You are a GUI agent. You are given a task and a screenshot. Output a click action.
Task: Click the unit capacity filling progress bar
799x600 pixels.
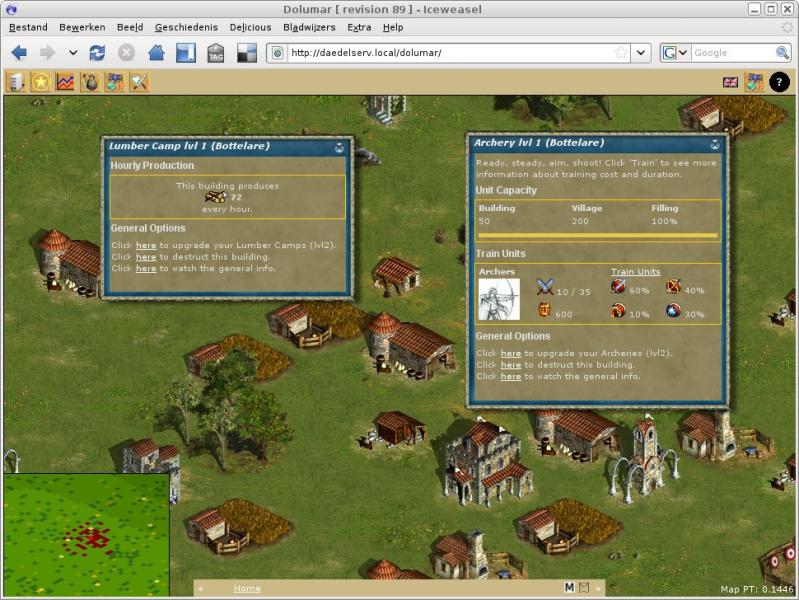598,236
